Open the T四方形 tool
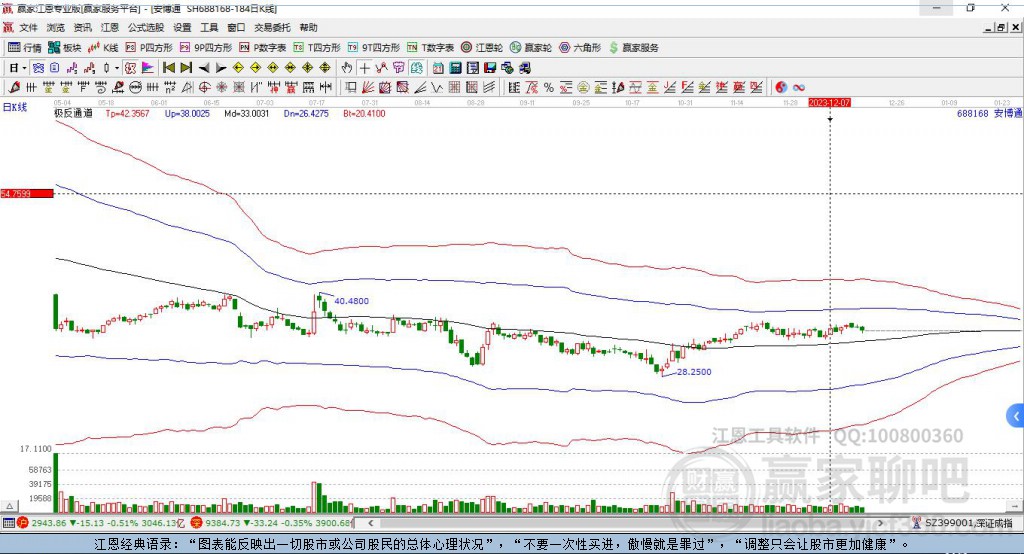Image resolution: width=1024 pixels, height=554 pixels. coord(317,48)
